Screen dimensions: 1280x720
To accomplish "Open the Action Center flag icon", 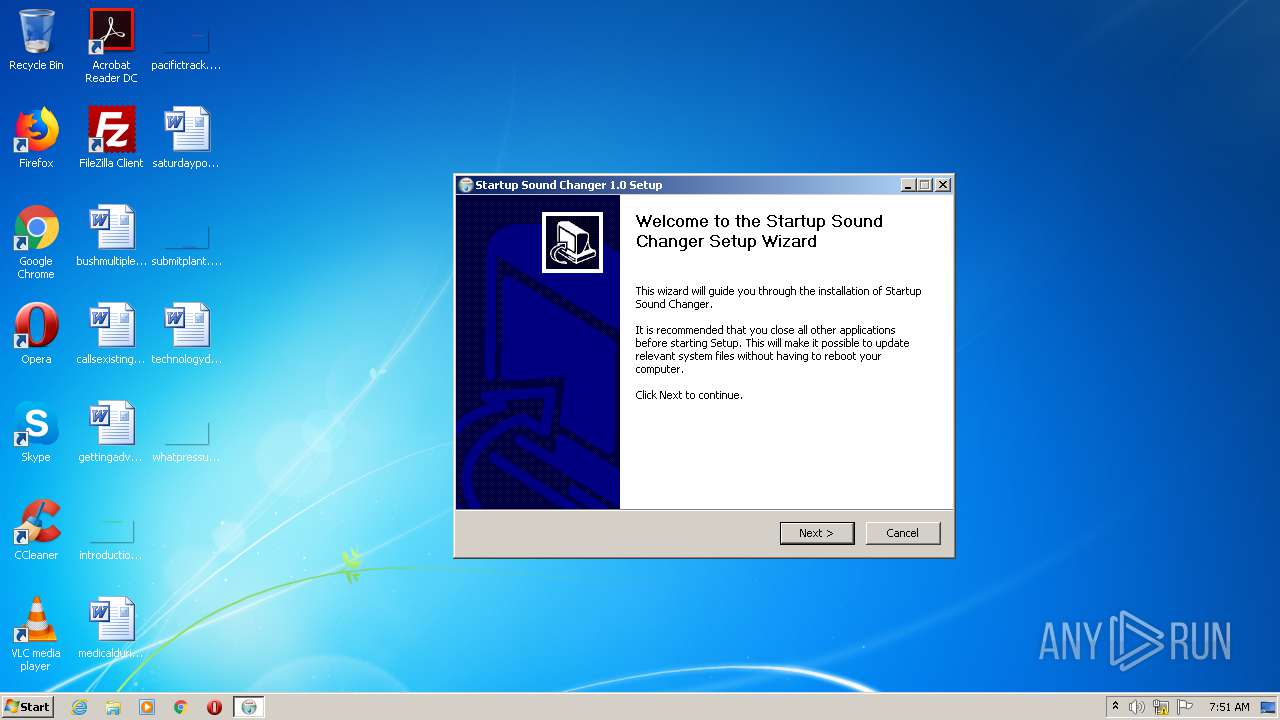I will pyautogui.click(x=1185, y=707).
